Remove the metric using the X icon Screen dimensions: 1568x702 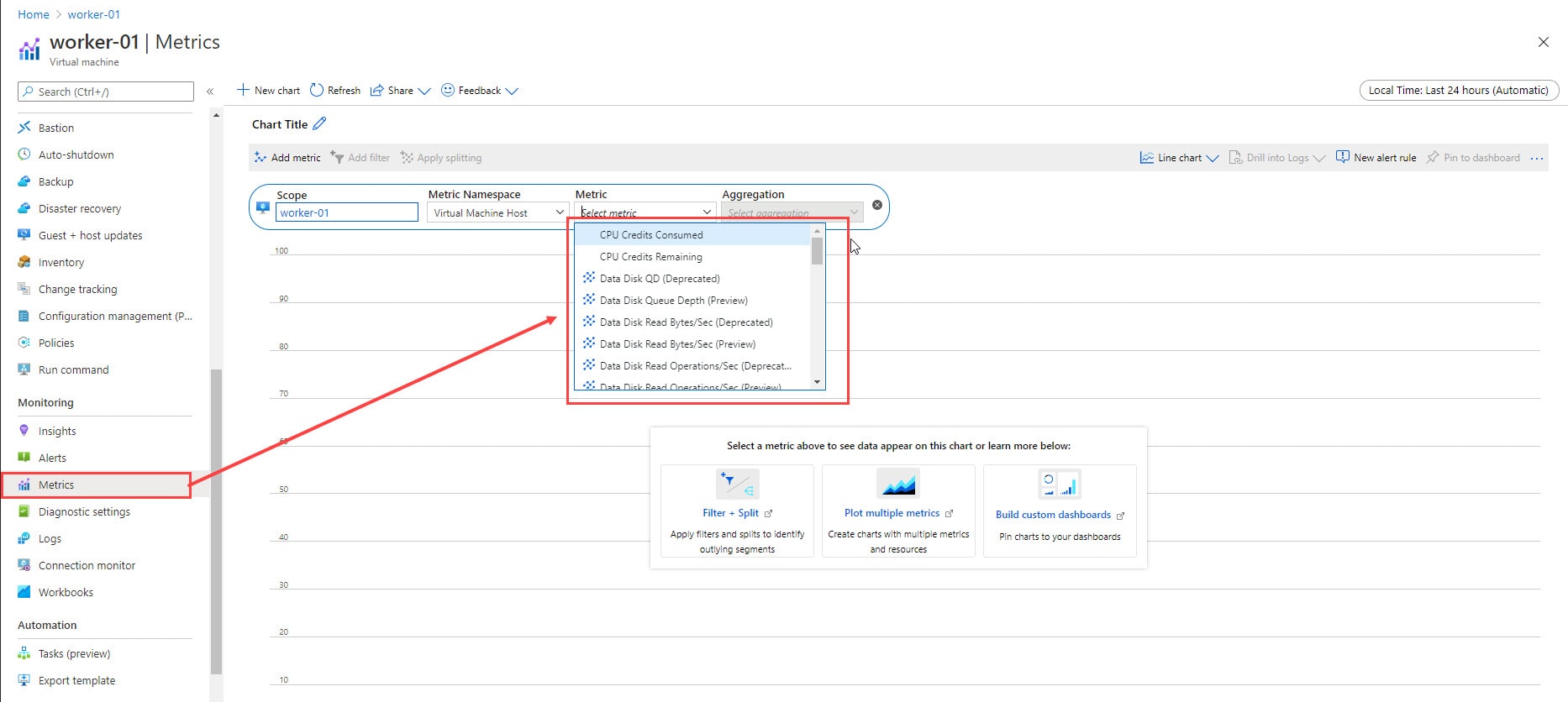(x=877, y=205)
